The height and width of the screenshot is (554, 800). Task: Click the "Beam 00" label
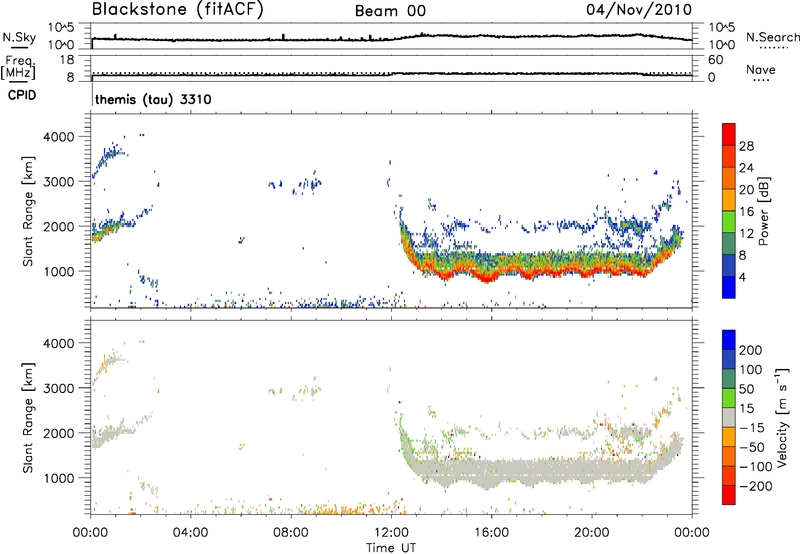[390, 11]
